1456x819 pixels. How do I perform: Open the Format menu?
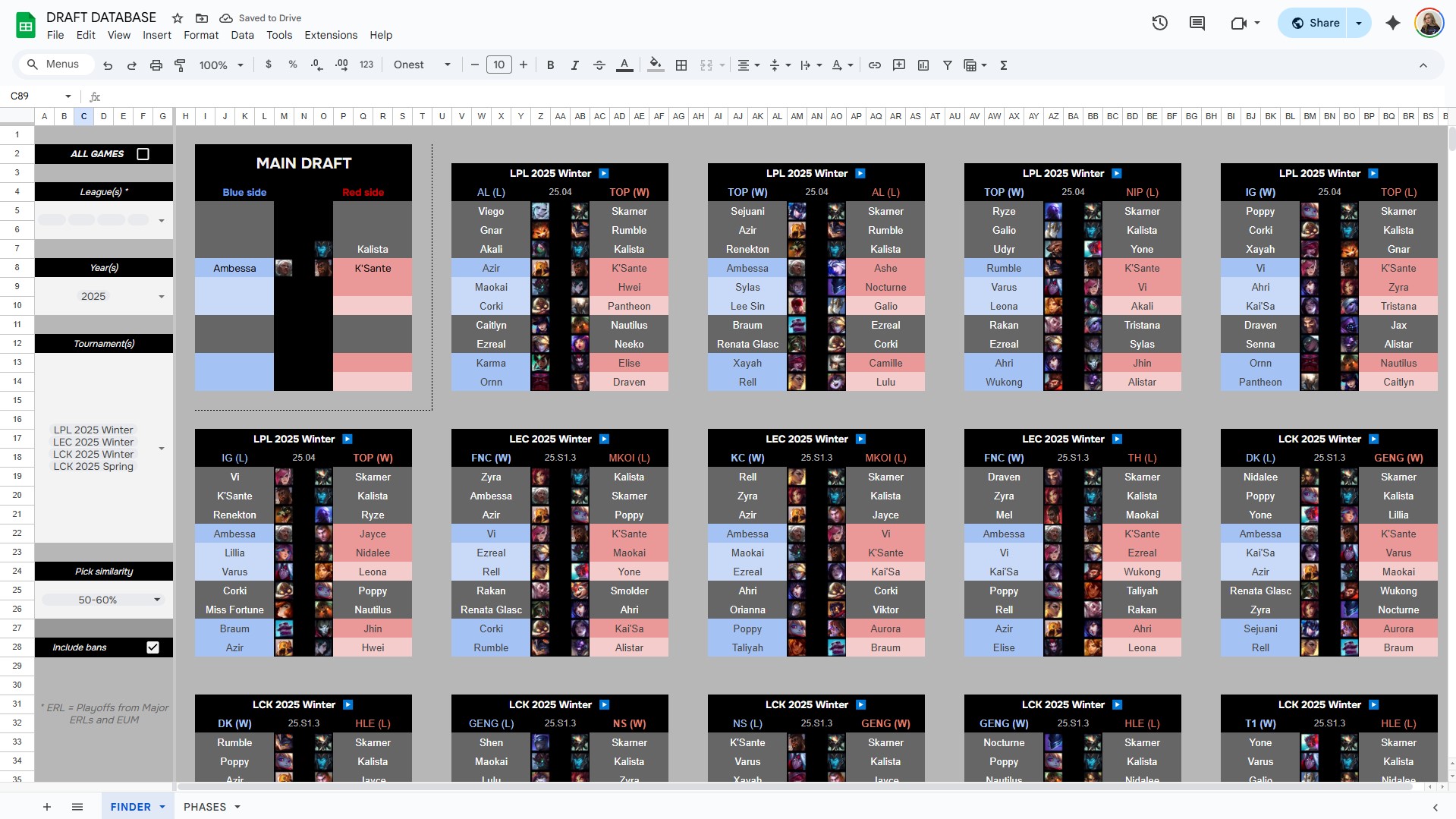point(201,35)
